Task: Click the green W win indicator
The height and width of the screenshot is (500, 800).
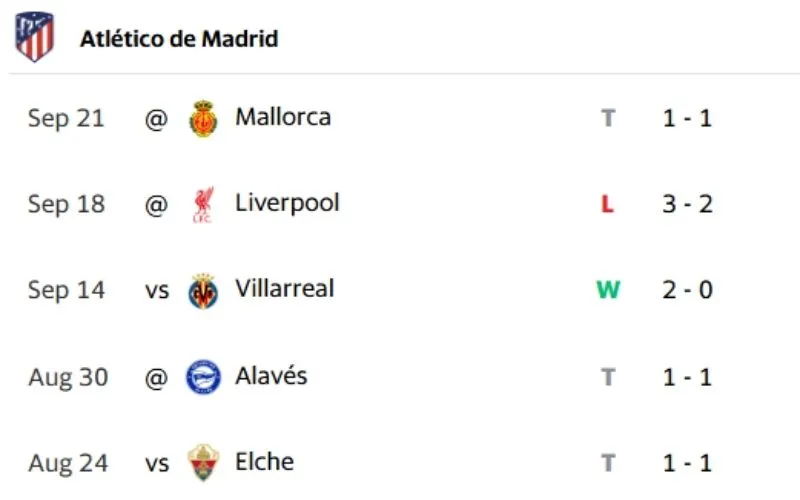Action: coord(608,291)
